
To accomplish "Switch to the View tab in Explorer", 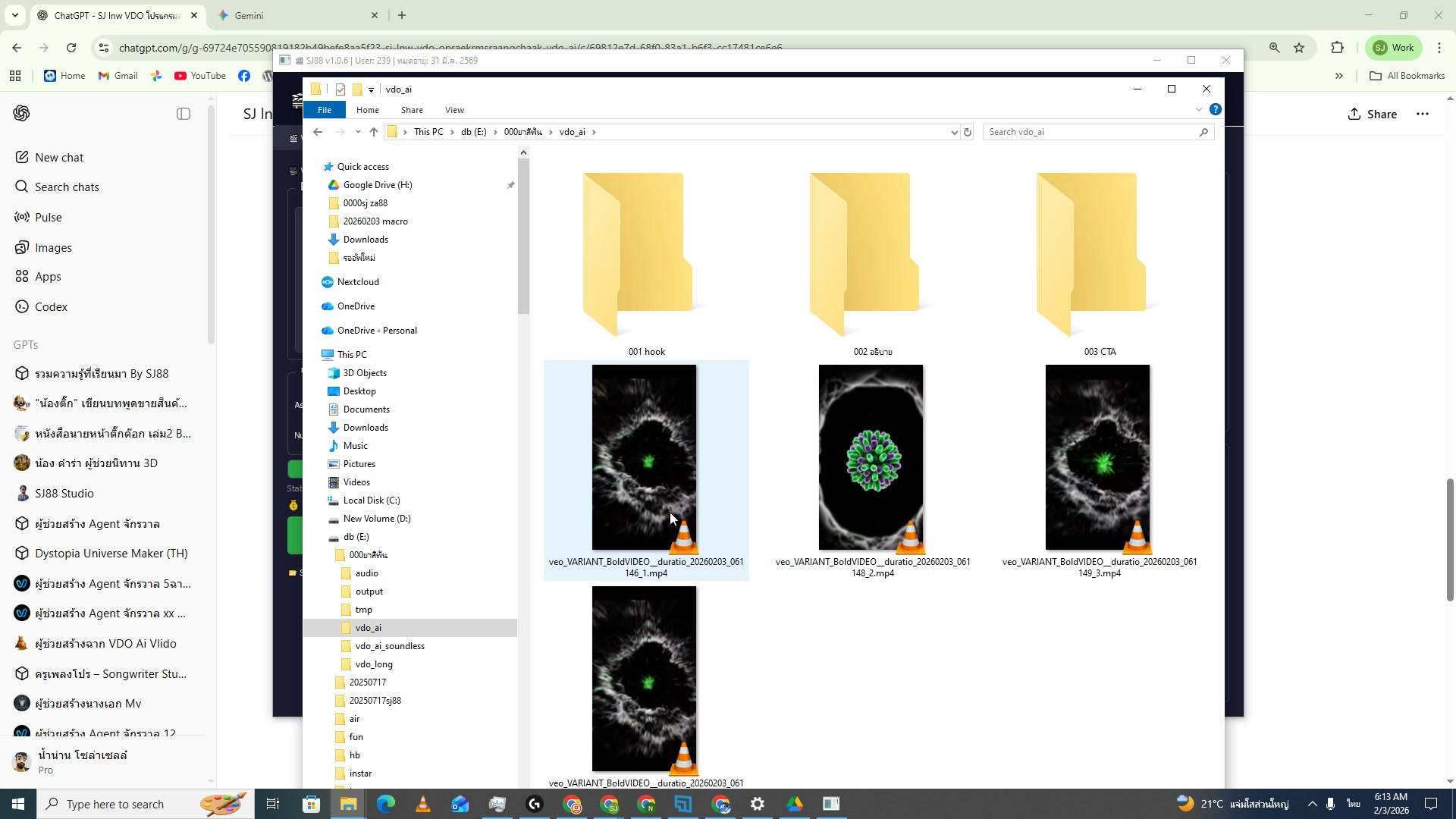I will 453,109.
